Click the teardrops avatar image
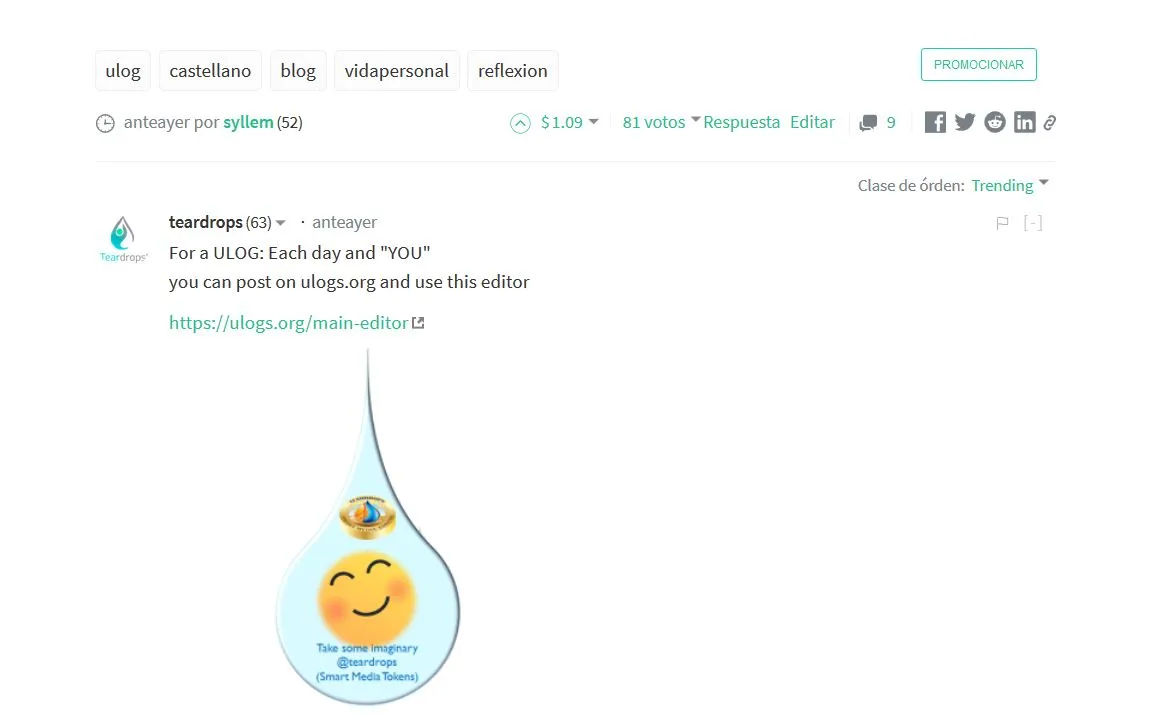1155x723 pixels. point(123,239)
